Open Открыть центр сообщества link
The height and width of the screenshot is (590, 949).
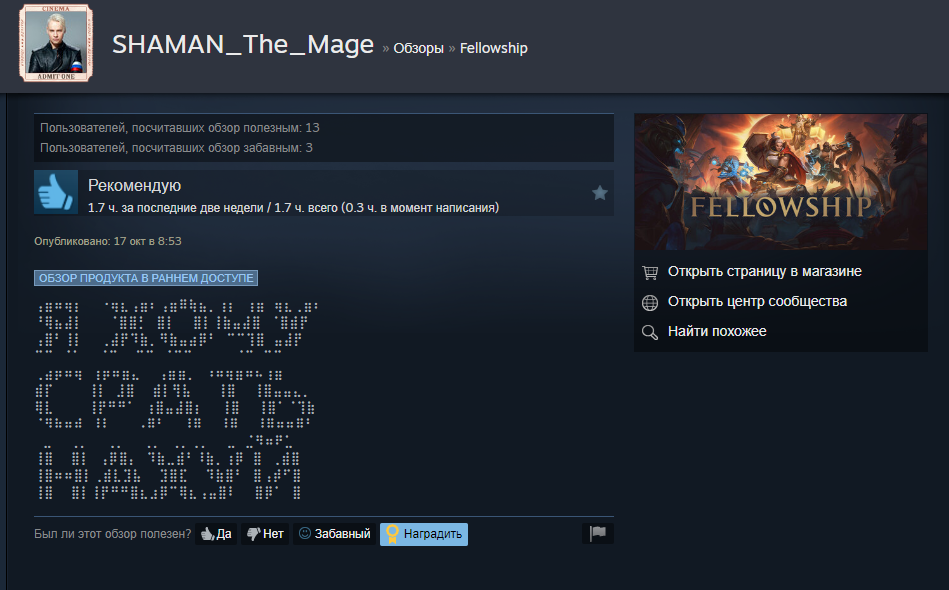tap(757, 301)
